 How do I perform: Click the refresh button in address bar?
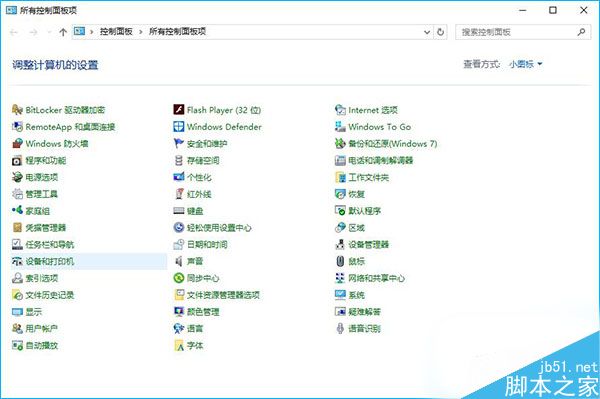[x=440, y=32]
